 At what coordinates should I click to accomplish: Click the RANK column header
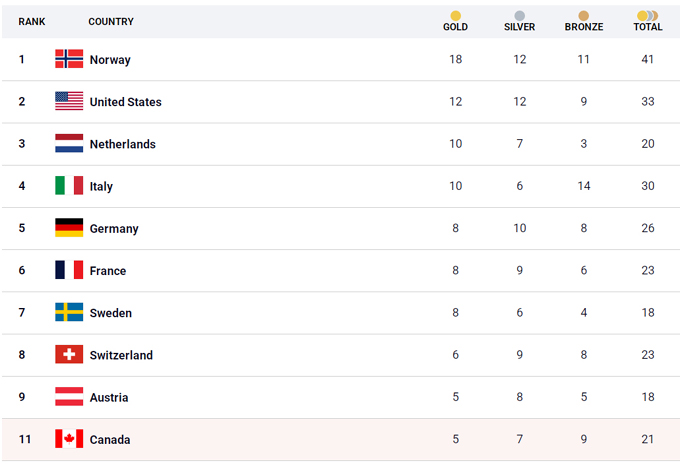32,22
